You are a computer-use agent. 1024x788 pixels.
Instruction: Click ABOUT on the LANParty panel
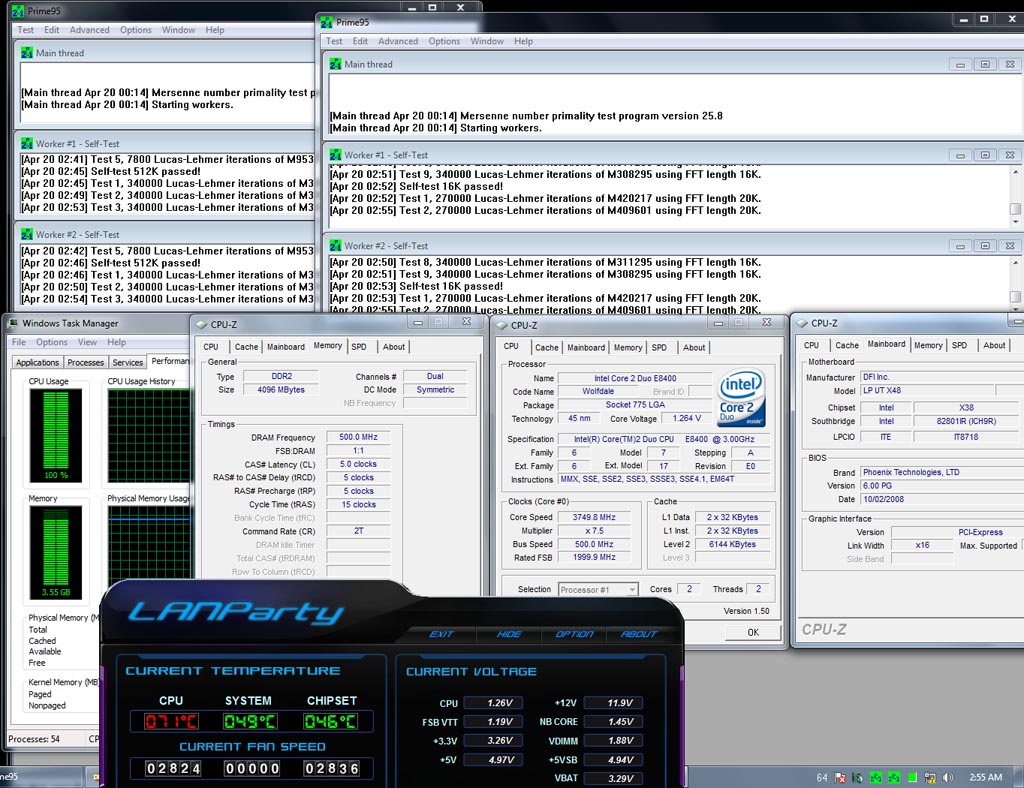pyautogui.click(x=639, y=634)
